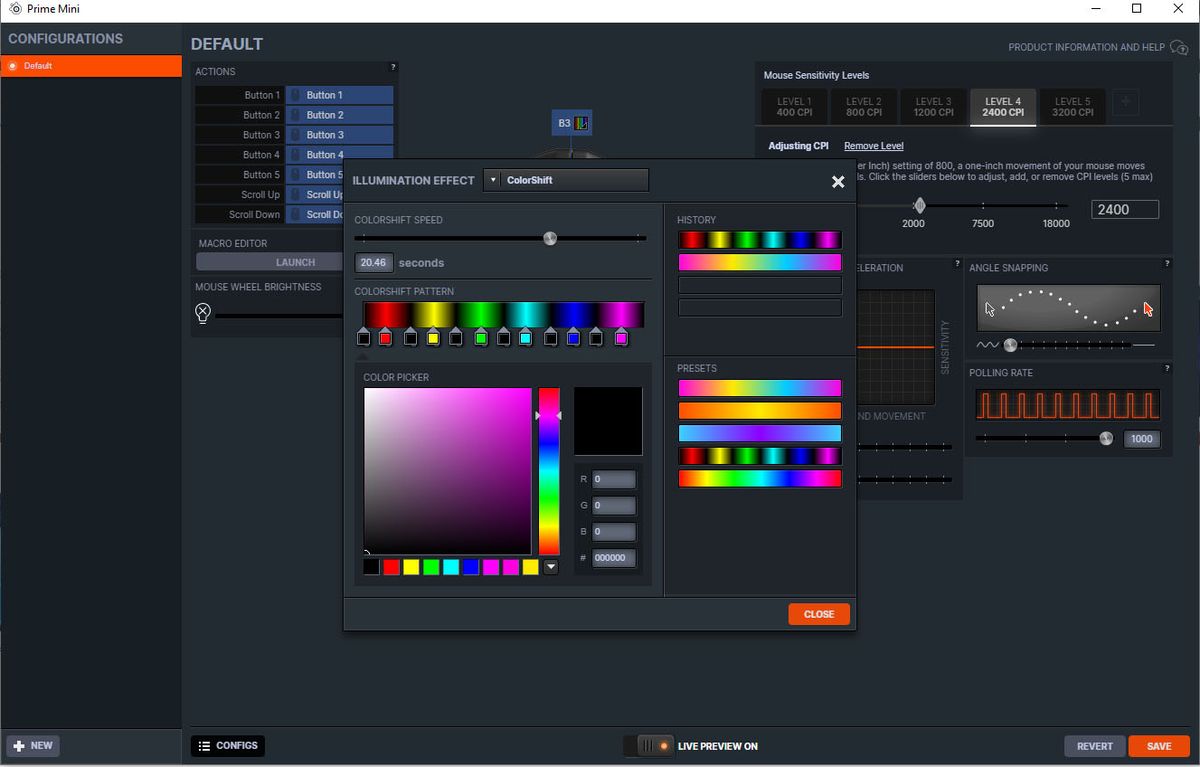Click the angle snapping wave icon

pos(987,345)
